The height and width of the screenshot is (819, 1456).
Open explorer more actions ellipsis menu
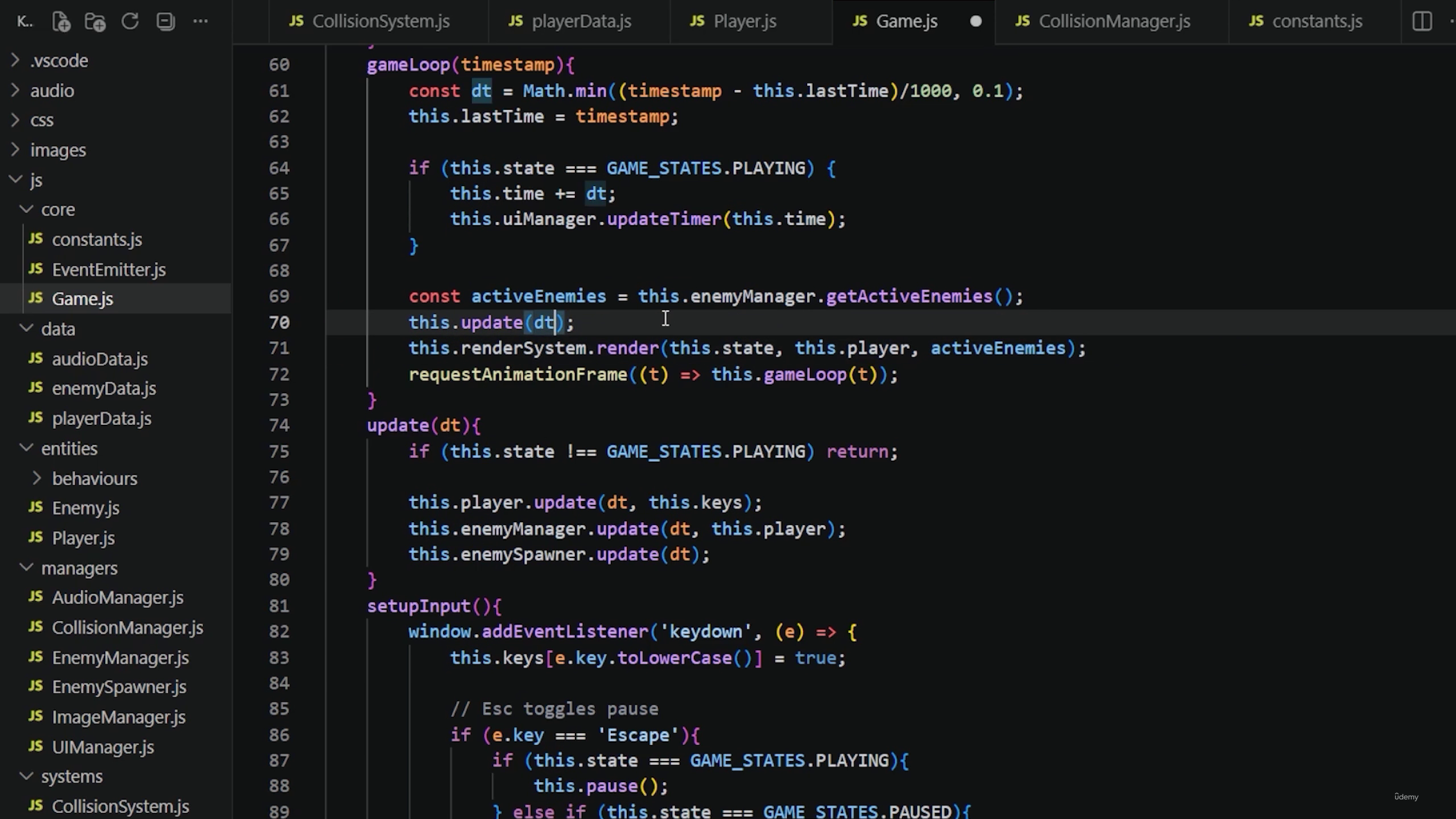(200, 22)
